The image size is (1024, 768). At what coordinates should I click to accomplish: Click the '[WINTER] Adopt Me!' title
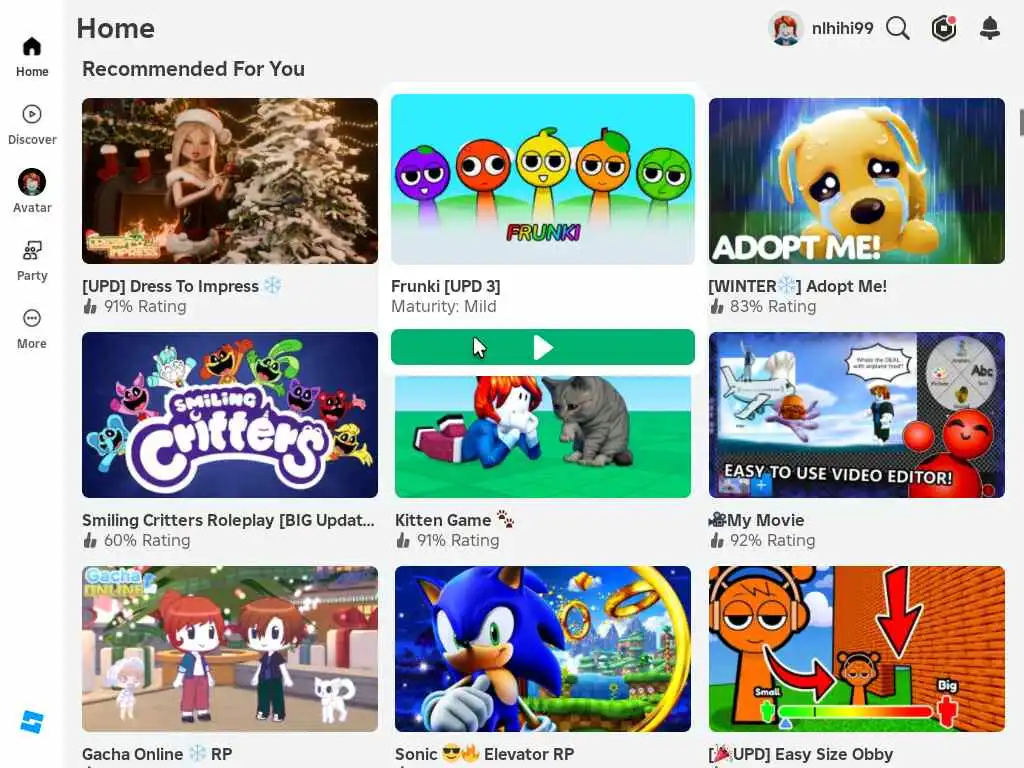[797, 286]
